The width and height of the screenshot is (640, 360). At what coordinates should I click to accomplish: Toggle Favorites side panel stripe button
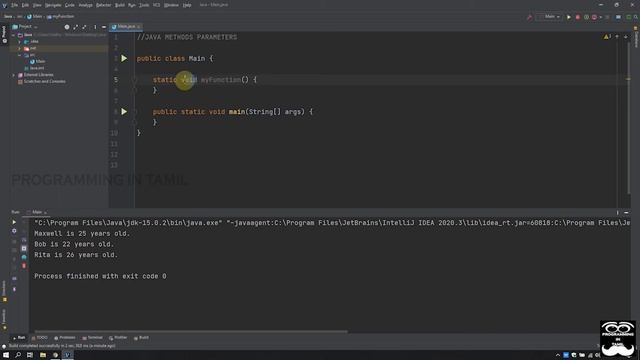[4, 319]
